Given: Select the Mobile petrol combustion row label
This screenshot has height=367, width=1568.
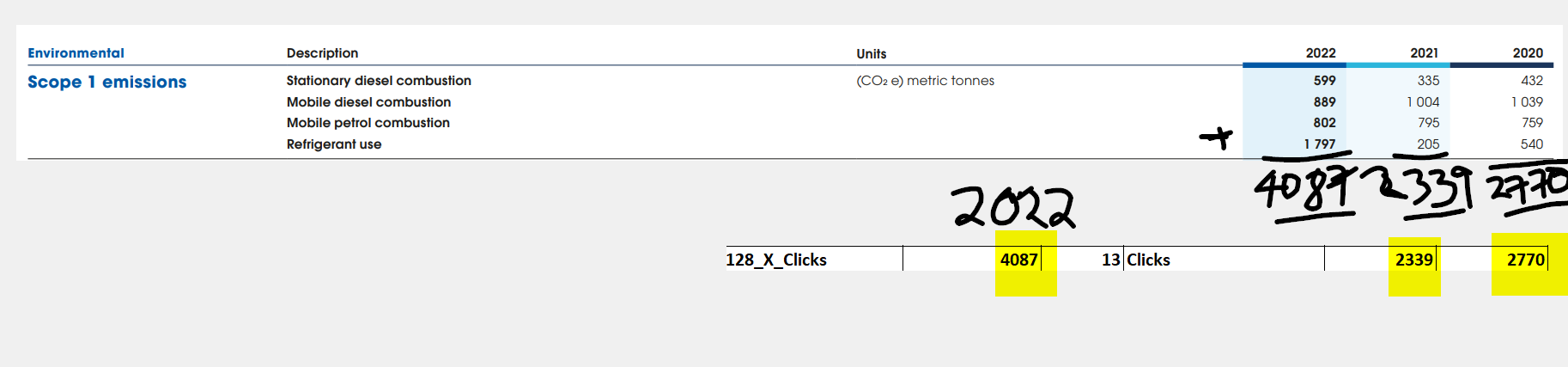Looking at the screenshot, I should [x=368, y=123].
